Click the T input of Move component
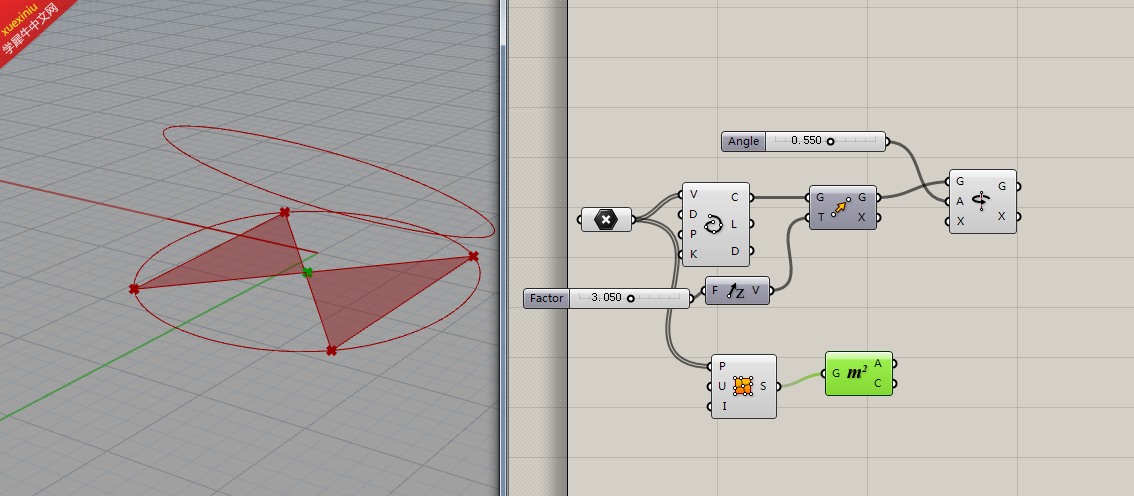The image size is (1134, 496). 820,217
